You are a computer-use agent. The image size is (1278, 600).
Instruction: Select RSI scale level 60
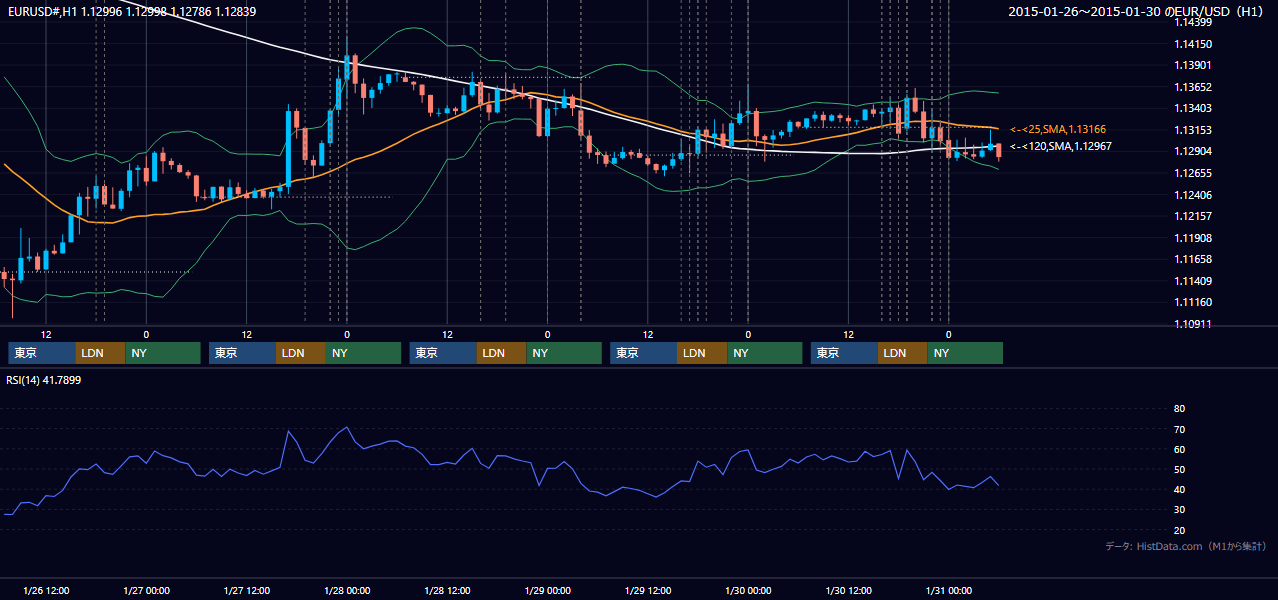1179,449
